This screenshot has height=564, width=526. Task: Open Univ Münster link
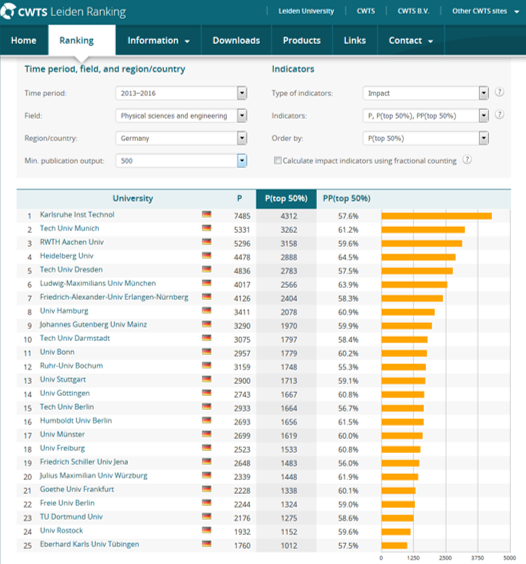click(62, 434)
